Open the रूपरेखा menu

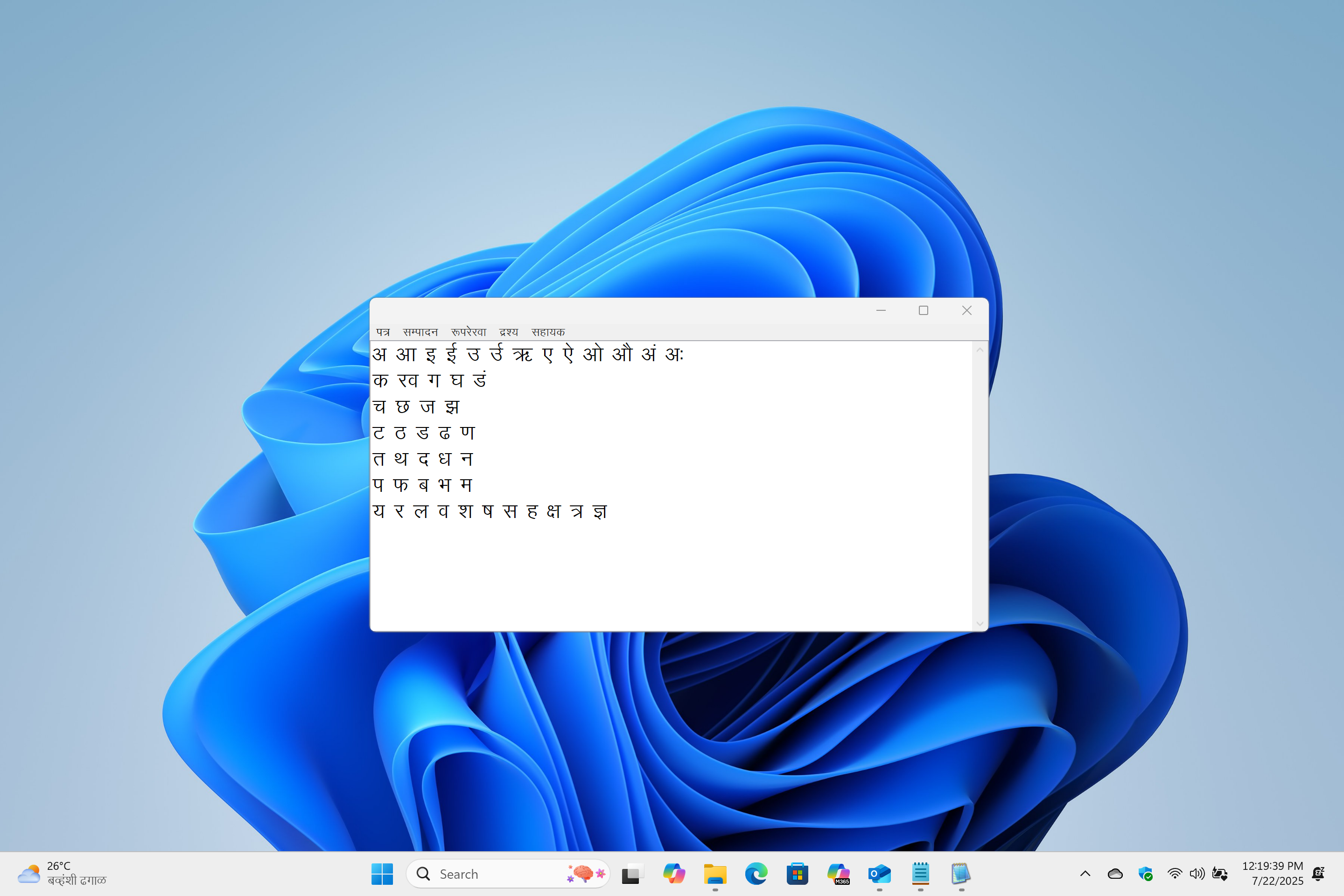(468, 332)
